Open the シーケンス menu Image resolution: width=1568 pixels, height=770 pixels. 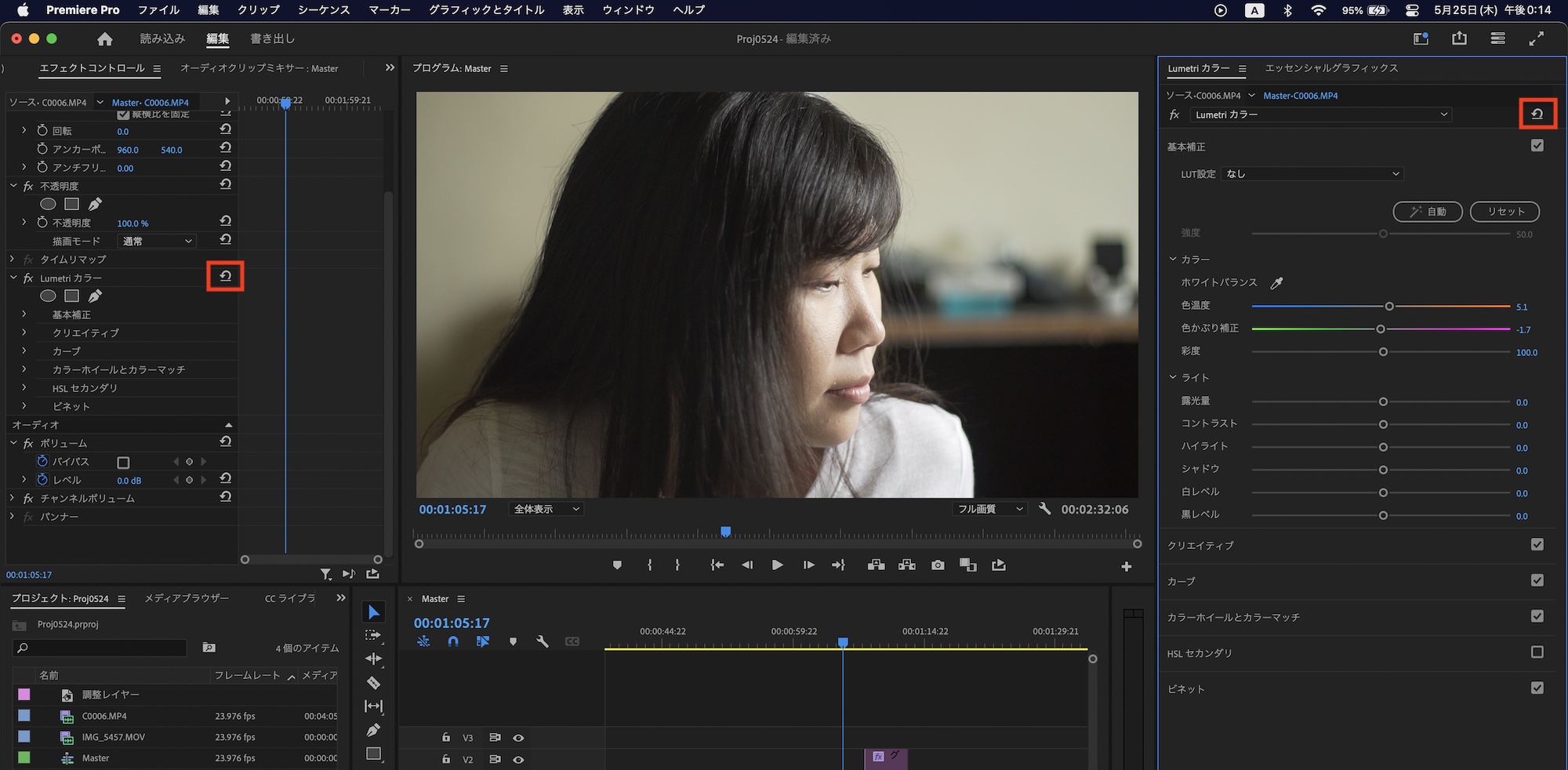323,10
